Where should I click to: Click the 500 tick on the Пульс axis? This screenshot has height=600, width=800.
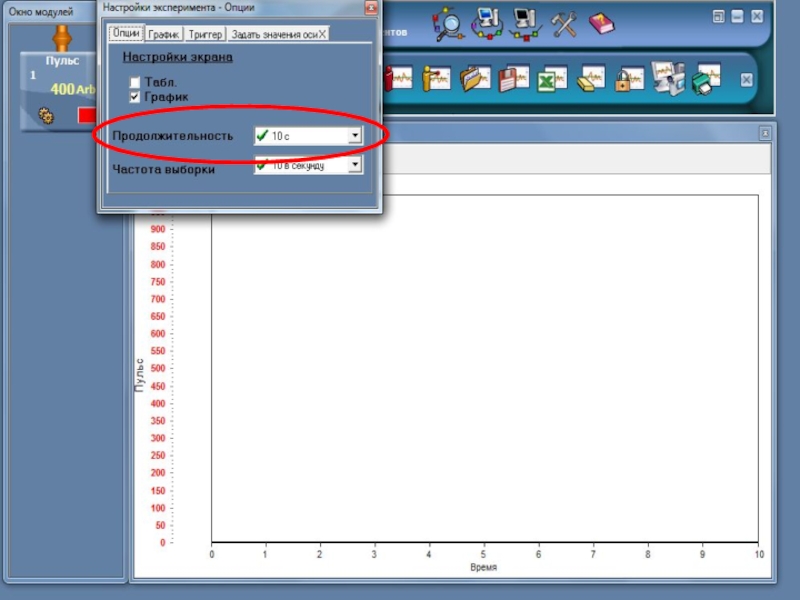158,368
